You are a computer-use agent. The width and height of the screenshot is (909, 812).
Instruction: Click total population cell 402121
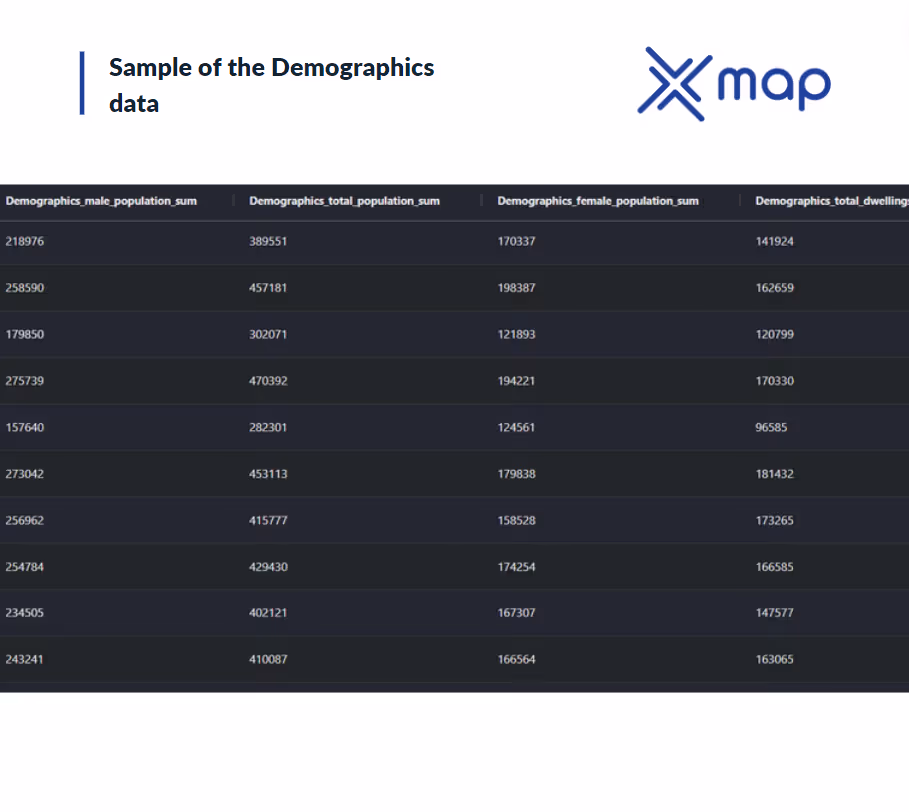click(x=268, y=613)
